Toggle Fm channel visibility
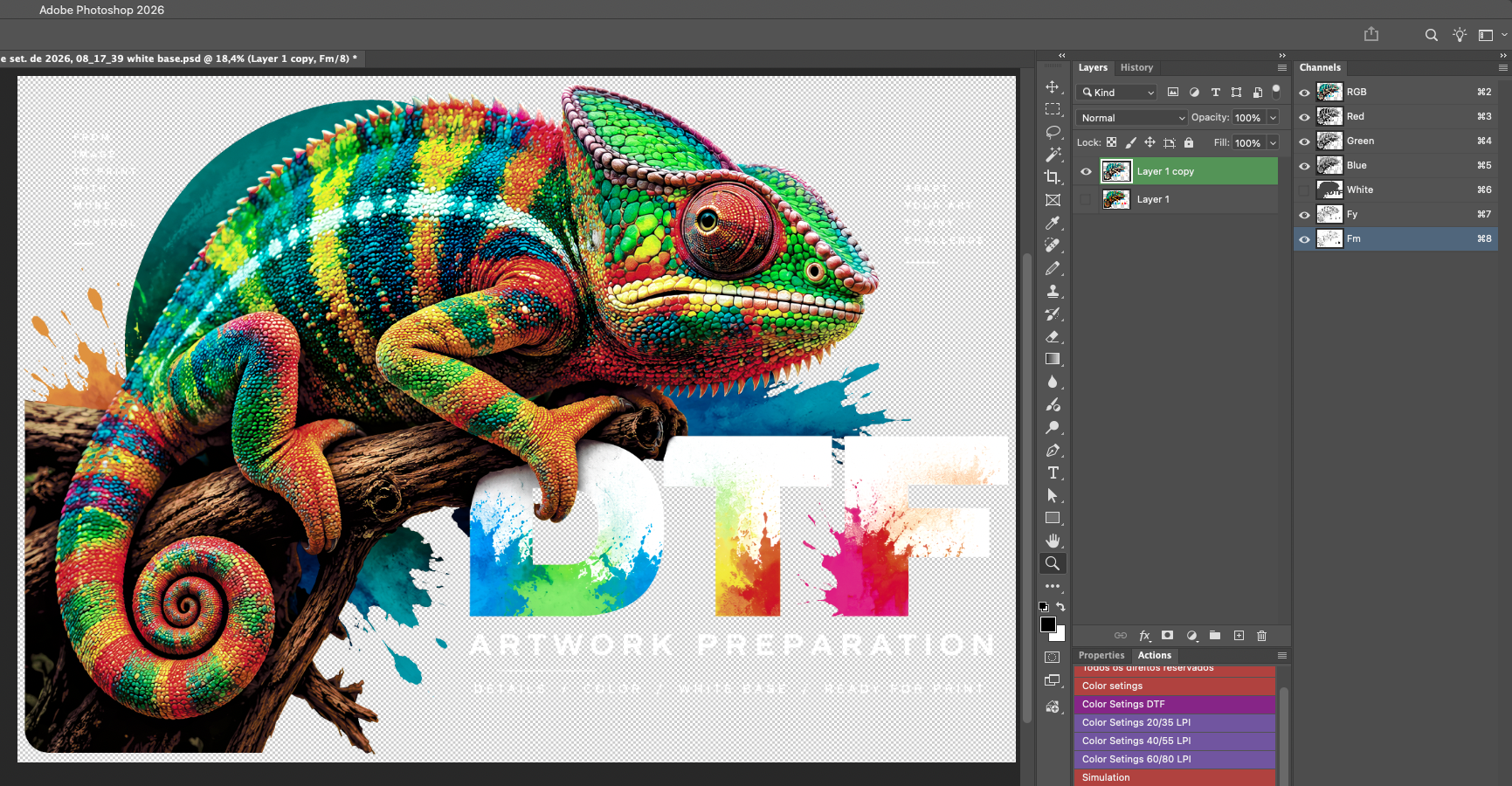The height and width of the screenshot is (786, 1512). point(1304,238)
